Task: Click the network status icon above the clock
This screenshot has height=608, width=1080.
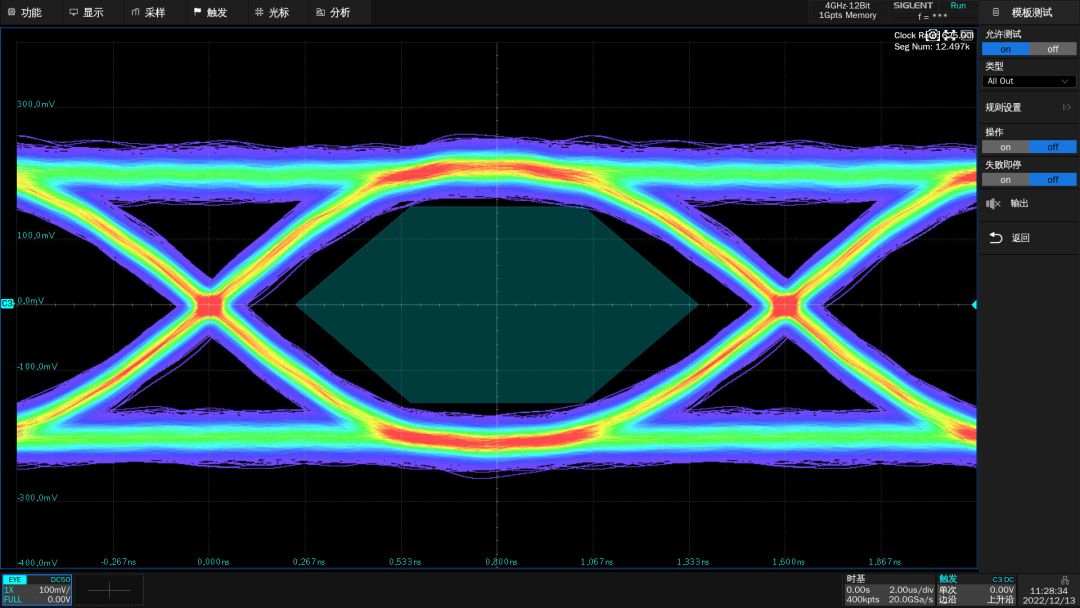Action: click(1064, 580)
